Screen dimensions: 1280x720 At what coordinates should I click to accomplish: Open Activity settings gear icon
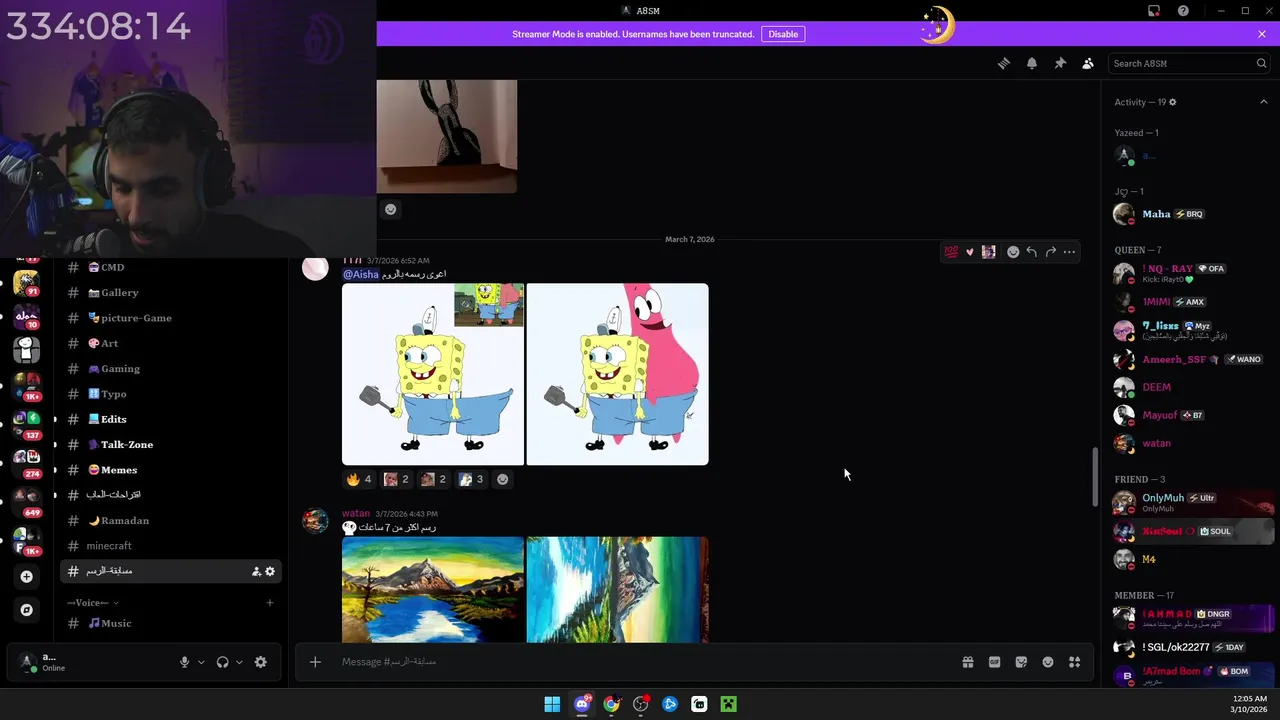(1173, 102)
